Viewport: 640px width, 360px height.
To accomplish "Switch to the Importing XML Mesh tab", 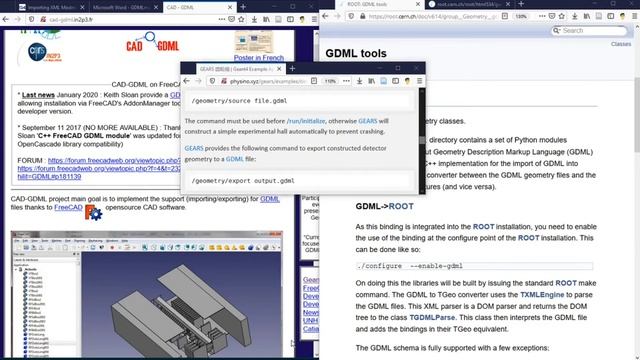I will click(51, 7).
